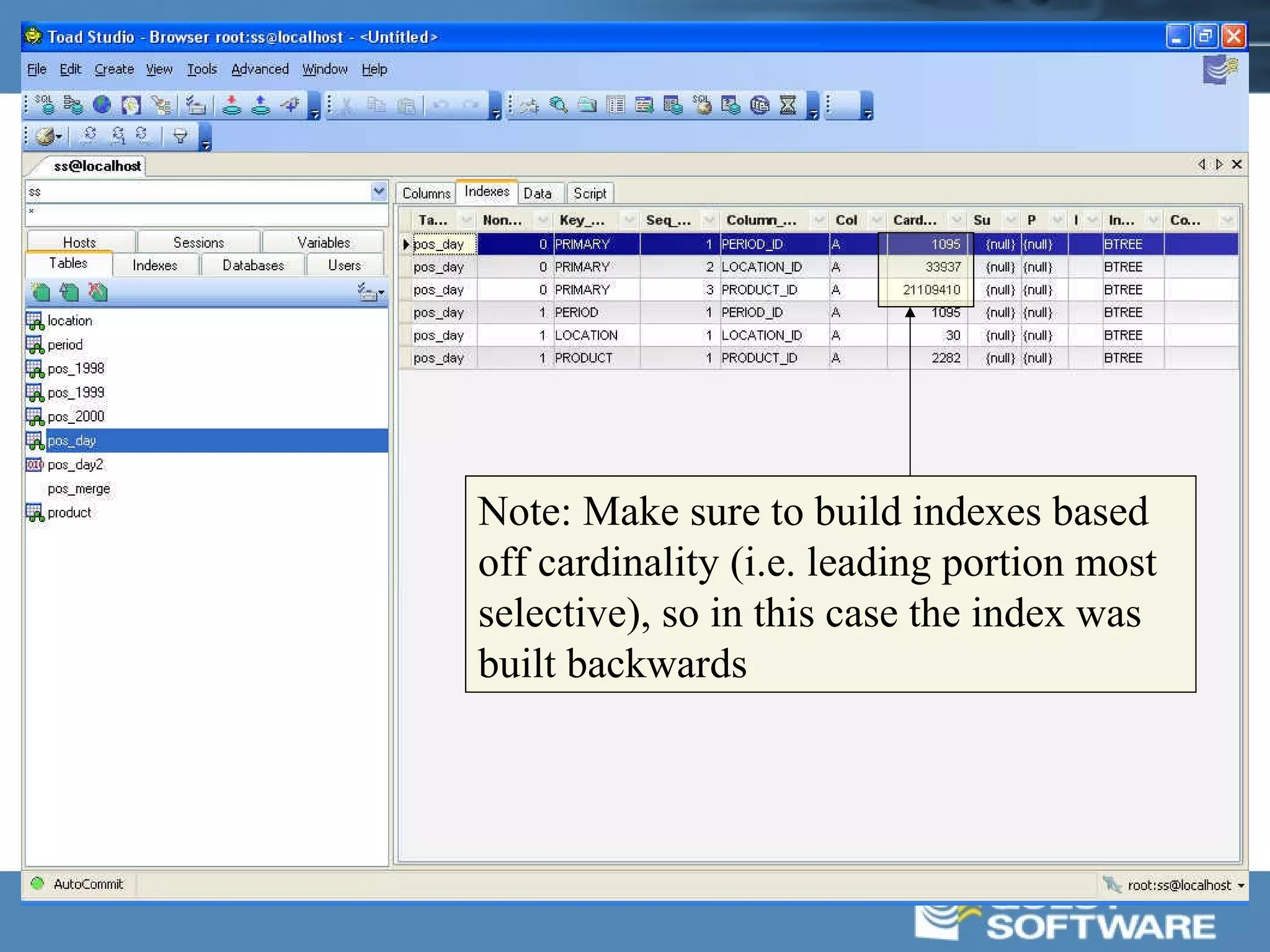The height and width of the screenshot is (952, 1270).
Task: Click the table filter input field
Action: click(x=205, y=214)
